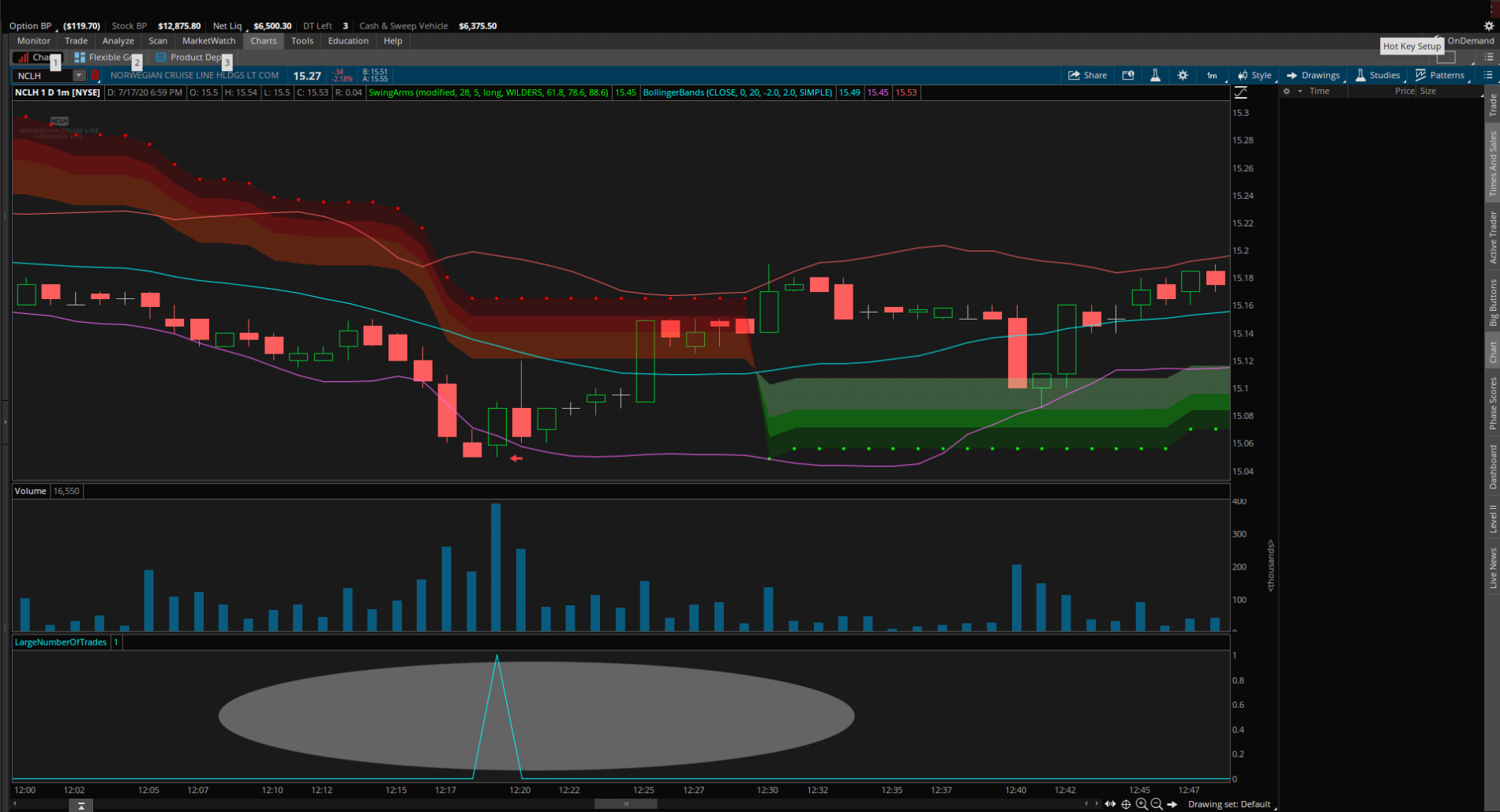Open chart settings gear icon
1500x812 pixels.
coord(1183,76)
